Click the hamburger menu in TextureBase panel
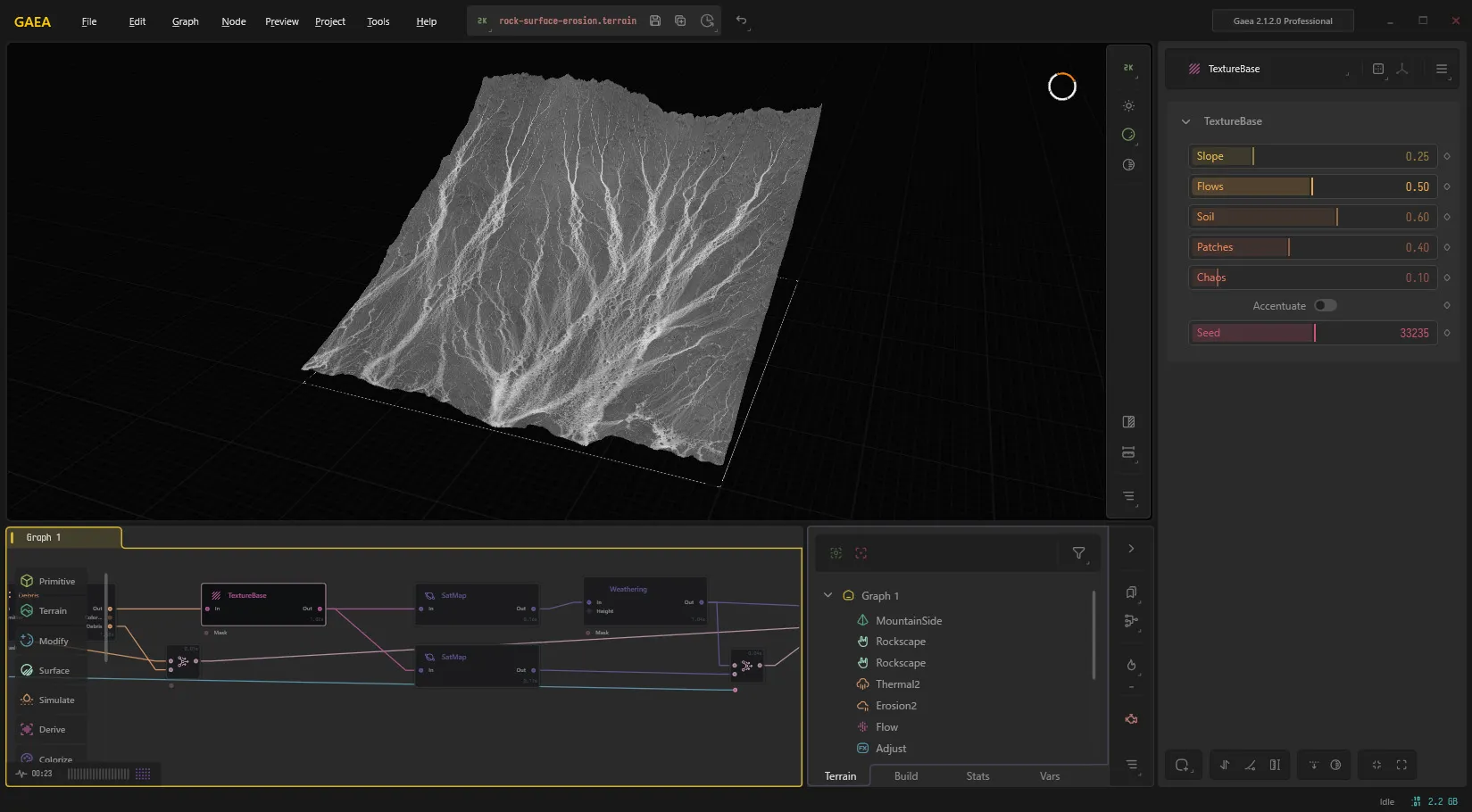 (1441, 69)
